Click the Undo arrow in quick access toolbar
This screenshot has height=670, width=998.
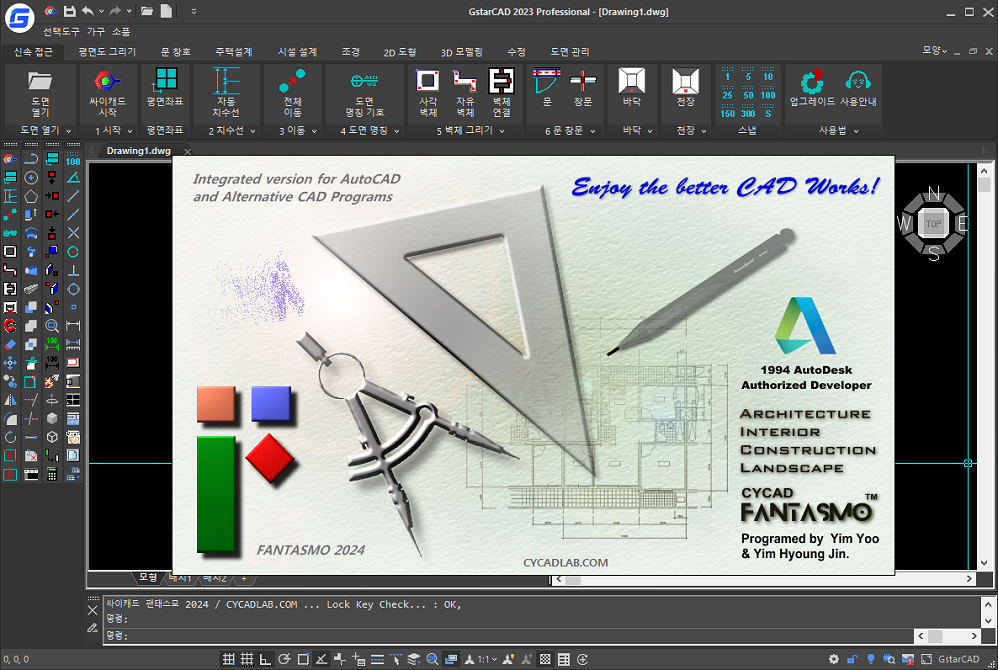(88, 11)
